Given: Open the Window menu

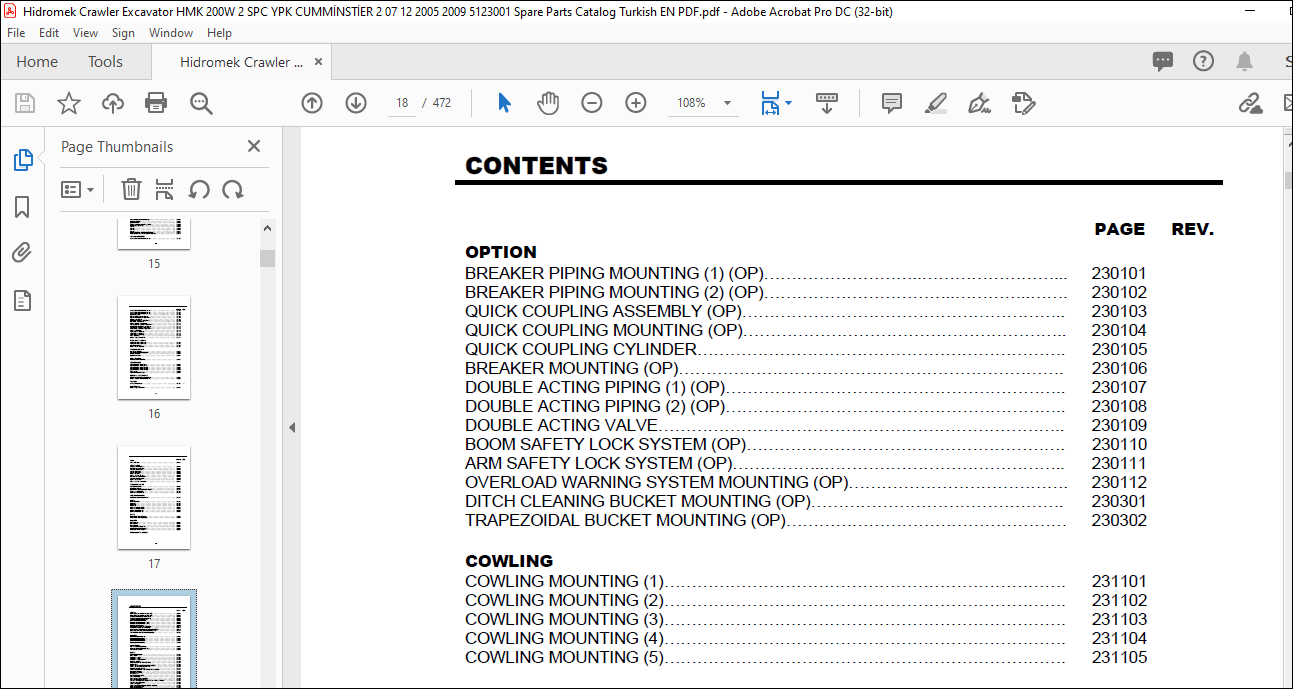Looking at the screenshot, I should click(171, 33).
